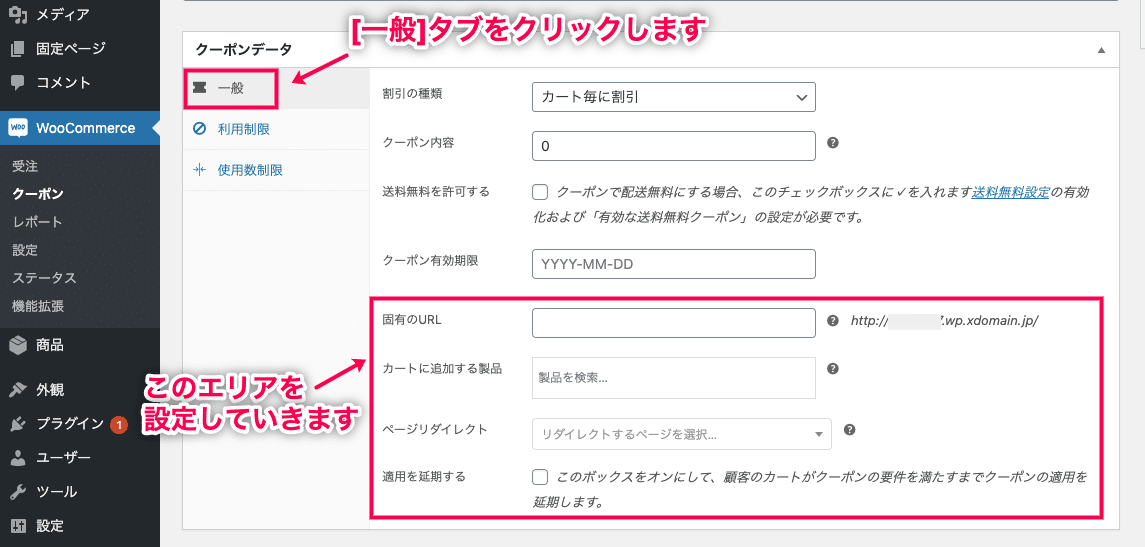Screen dimensions: 1145x547
Task: Click the 固定ページ pages icon
Action: coord(18,49)
